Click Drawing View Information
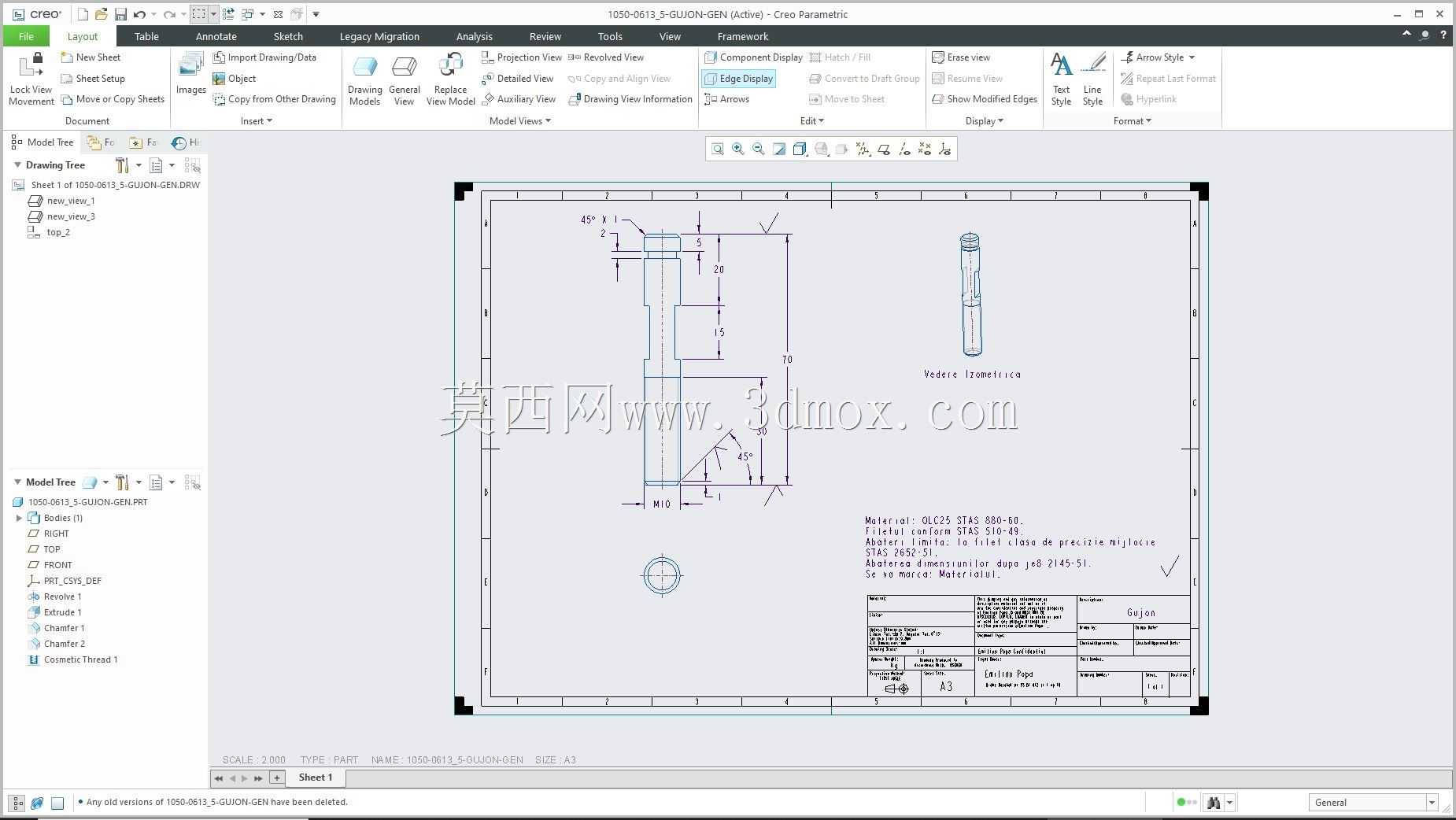 point(630,99)
